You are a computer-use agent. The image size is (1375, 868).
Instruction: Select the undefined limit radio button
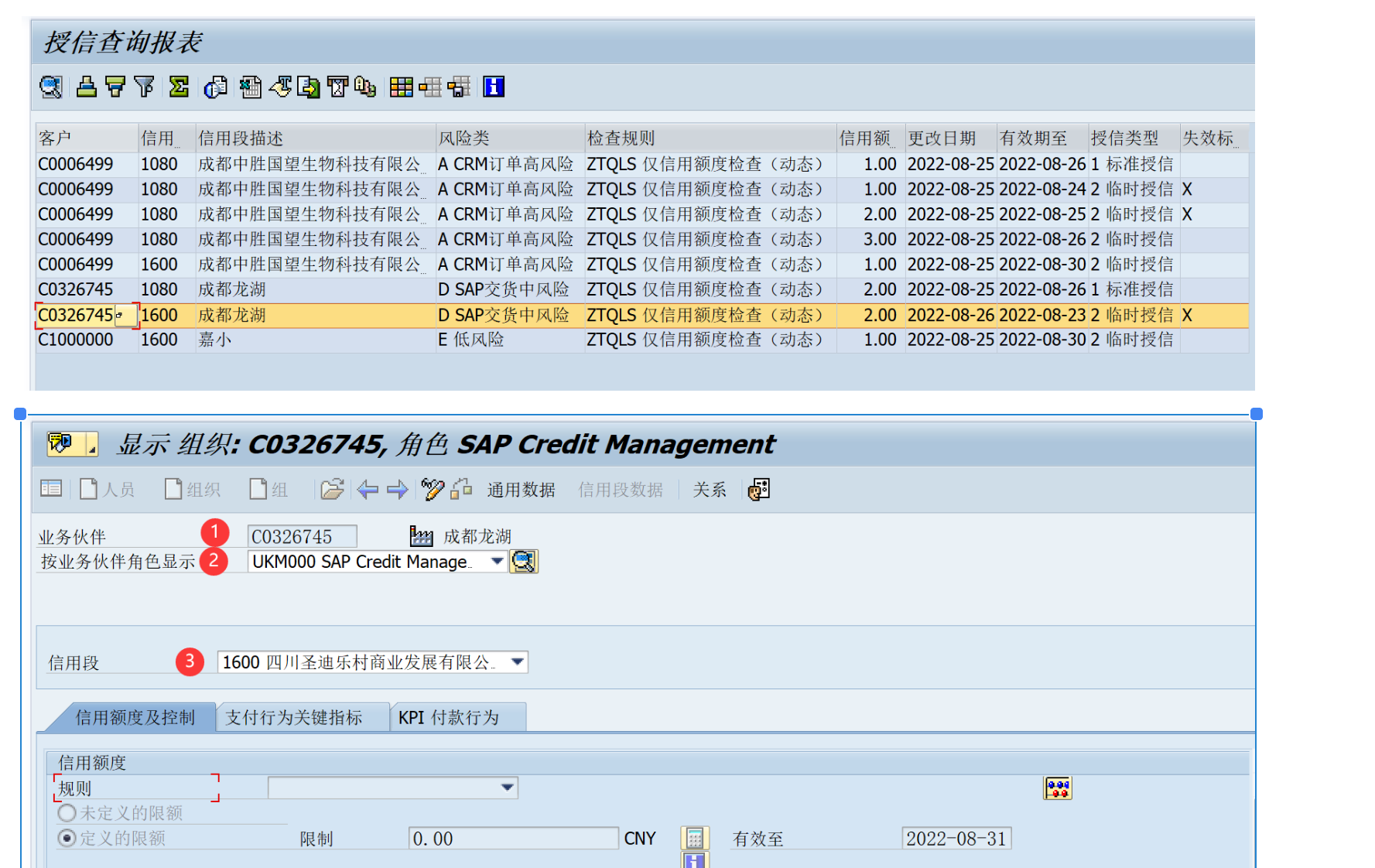(67, 813)
